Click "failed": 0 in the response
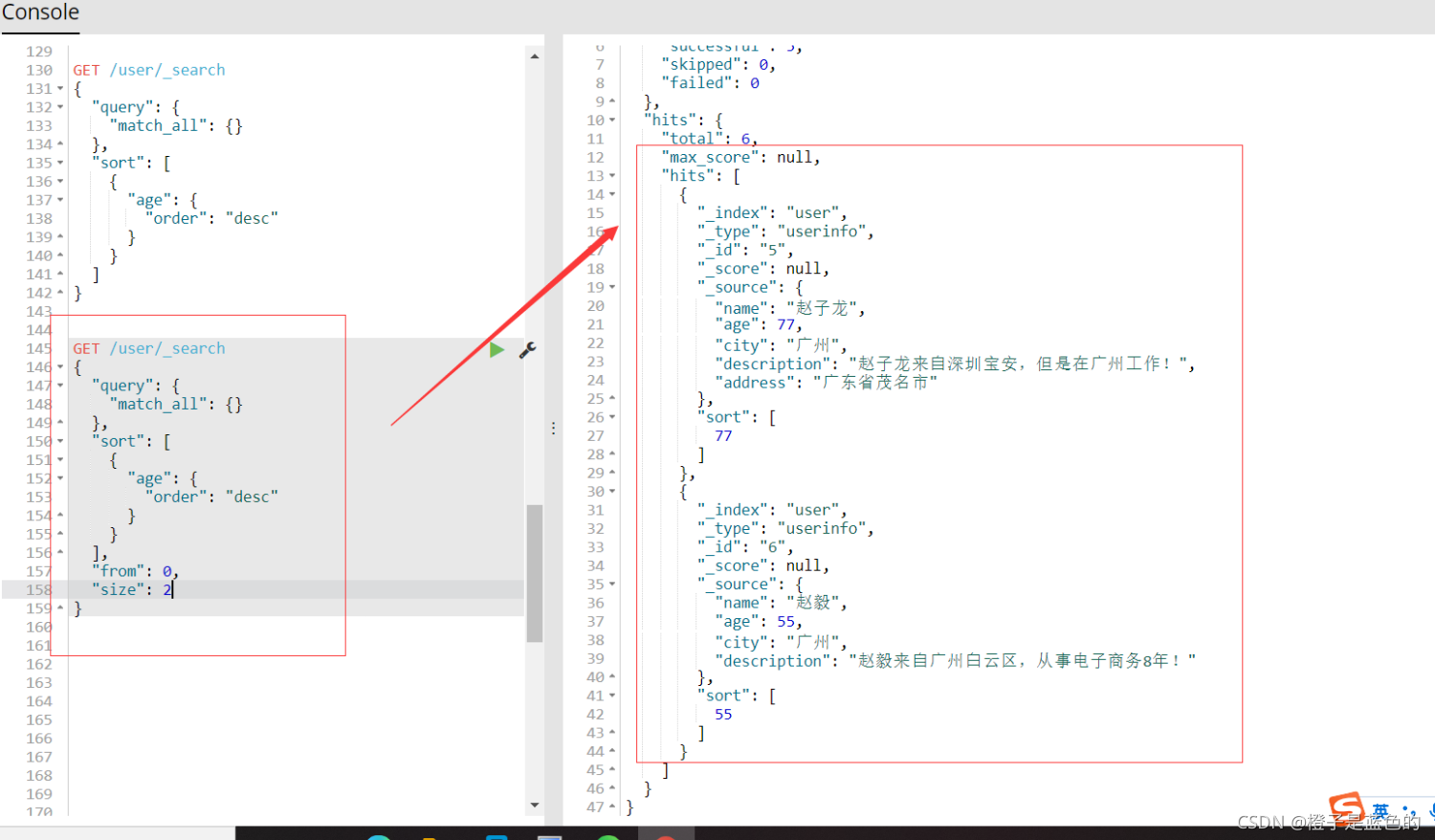This screenshot has width=1435, height=840. (711, 83)
